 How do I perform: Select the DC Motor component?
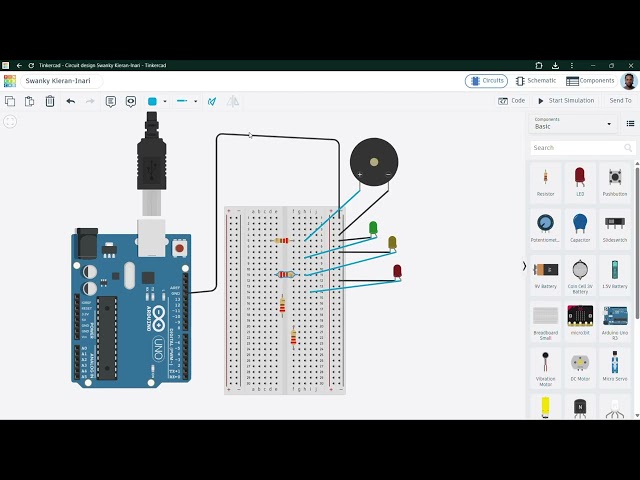click(580, 367)
